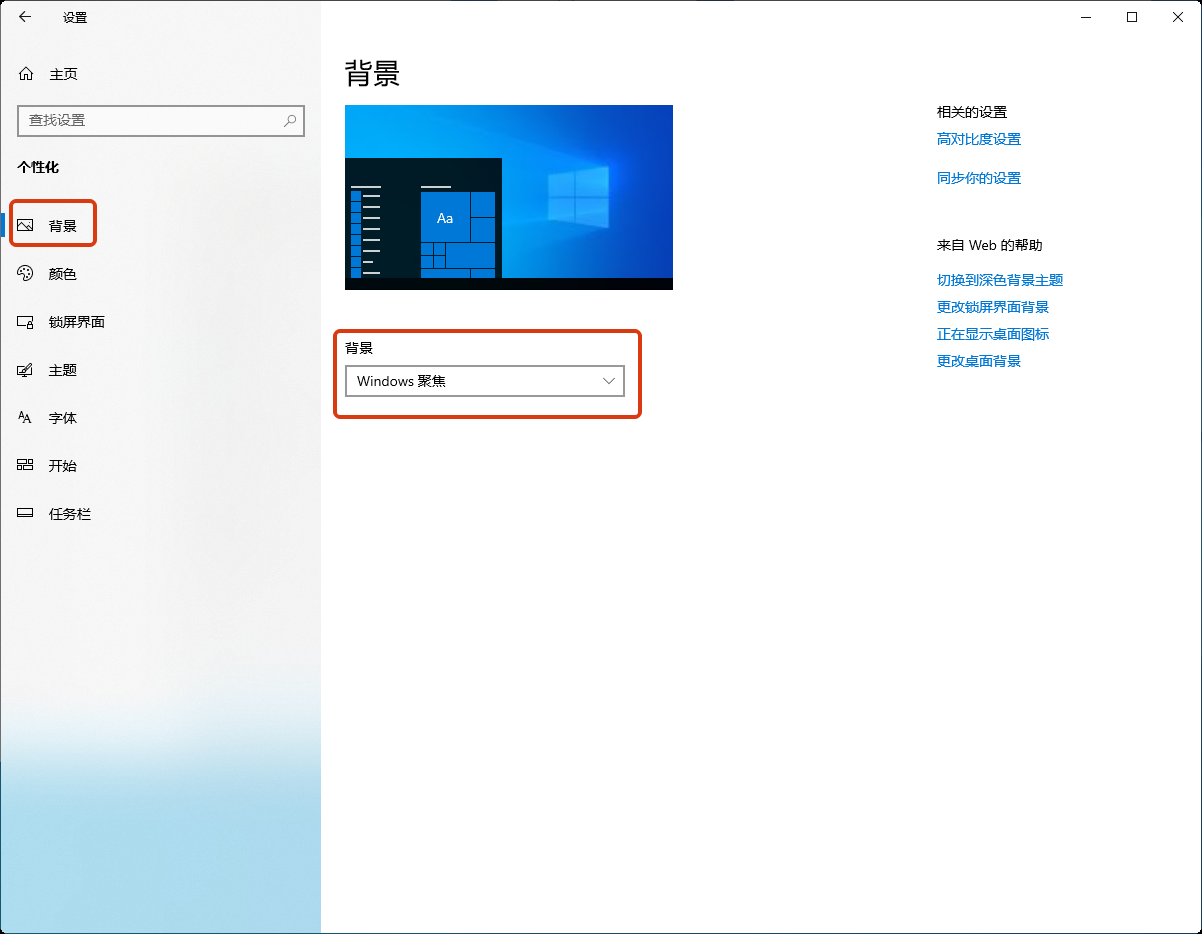Click the 背景 picture icon in sidebar
Viewport: 1202px width, 934px height.
(x=26, y=226)
